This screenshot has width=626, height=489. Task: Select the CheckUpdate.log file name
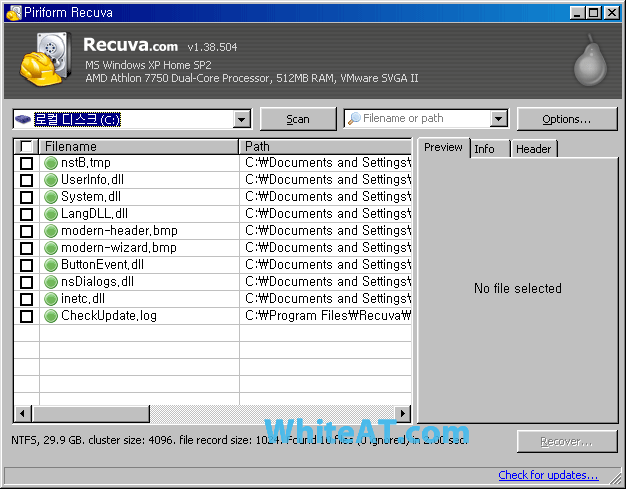(109, 316)
